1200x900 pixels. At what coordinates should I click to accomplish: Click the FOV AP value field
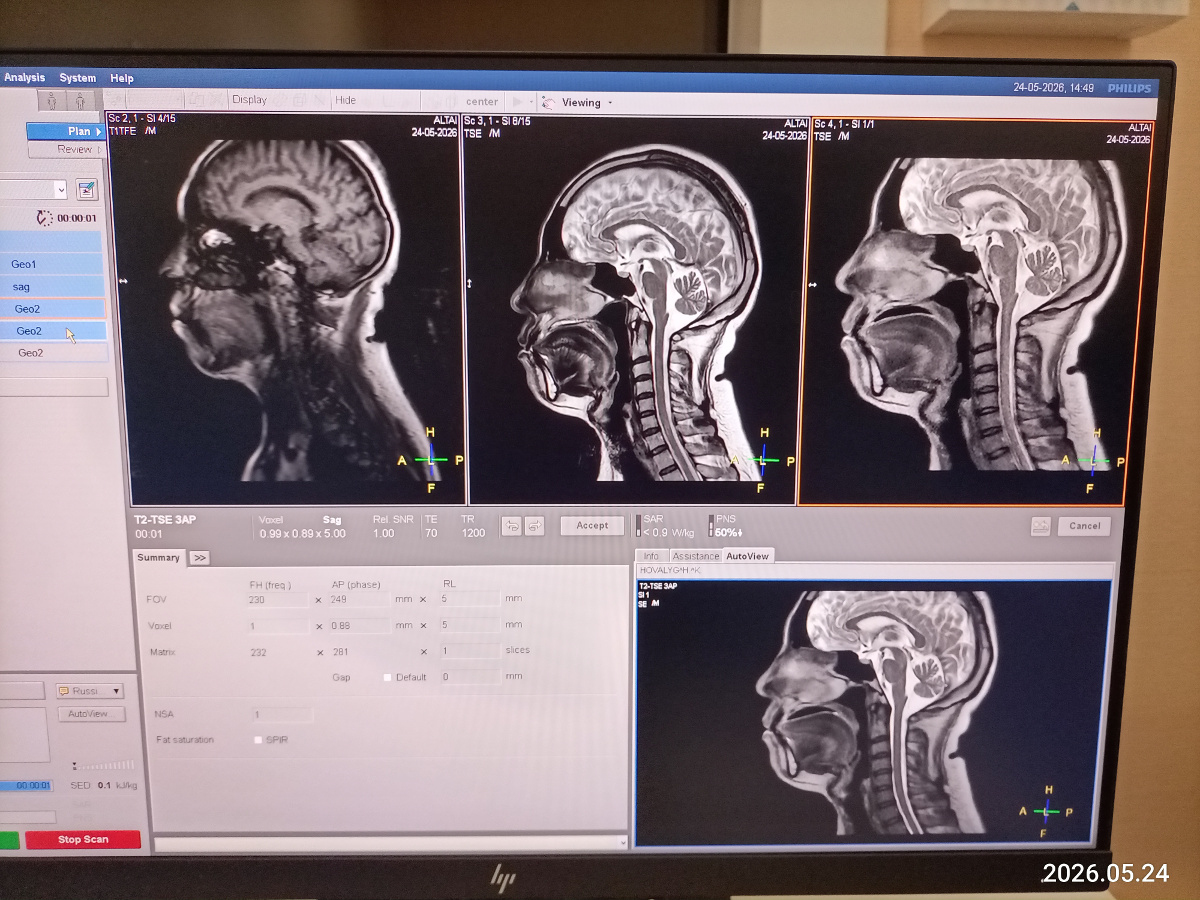coord(359,599)
